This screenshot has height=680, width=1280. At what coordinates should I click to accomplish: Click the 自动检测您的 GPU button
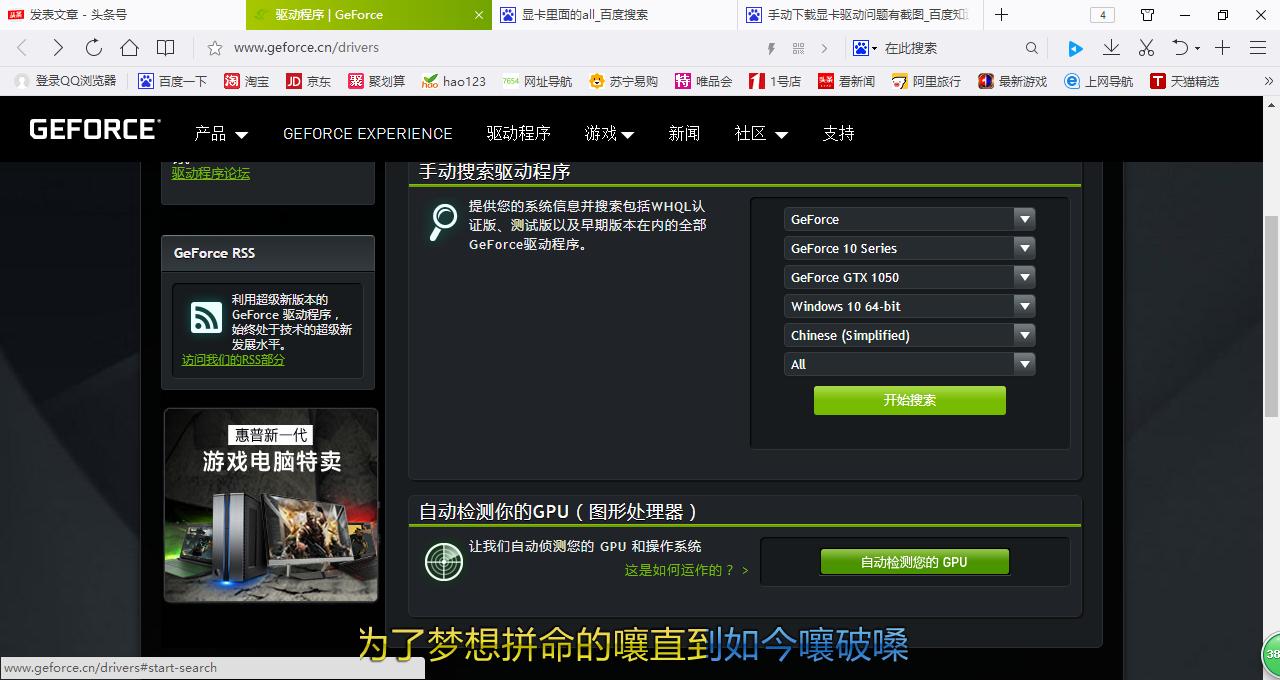(914, 562)
